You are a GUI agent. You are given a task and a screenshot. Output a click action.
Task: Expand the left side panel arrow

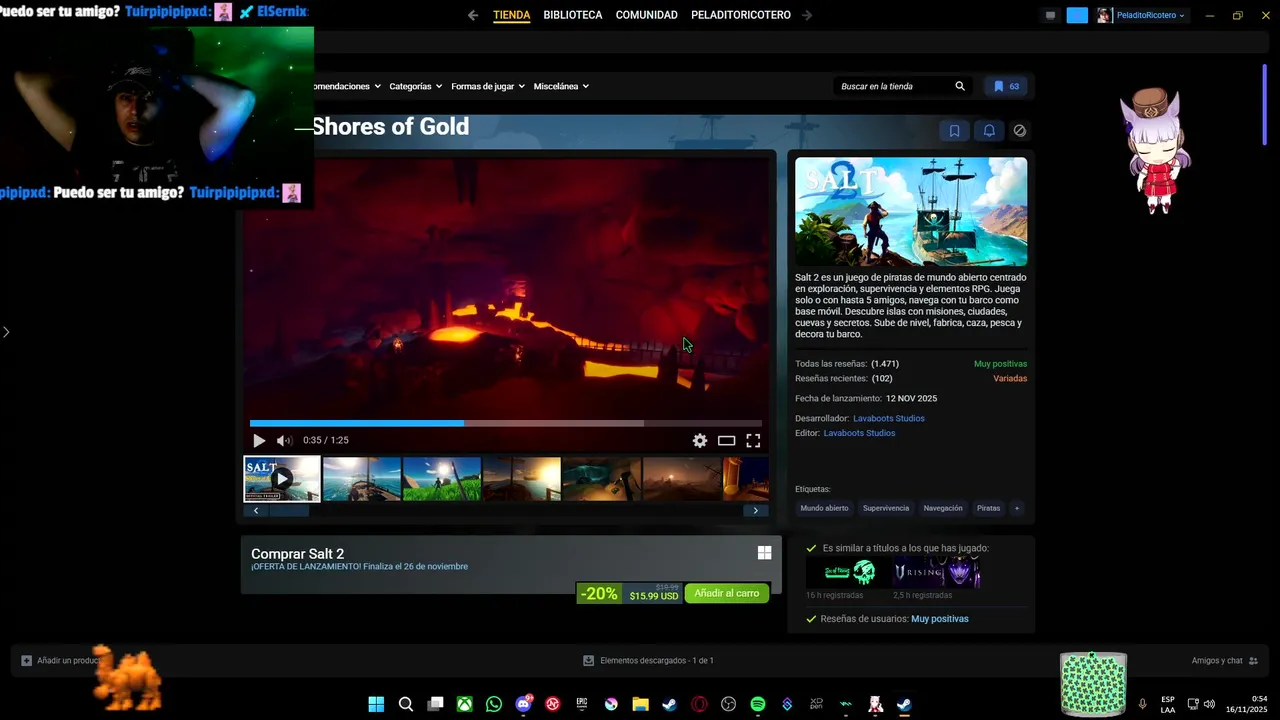tap(6, 332)
